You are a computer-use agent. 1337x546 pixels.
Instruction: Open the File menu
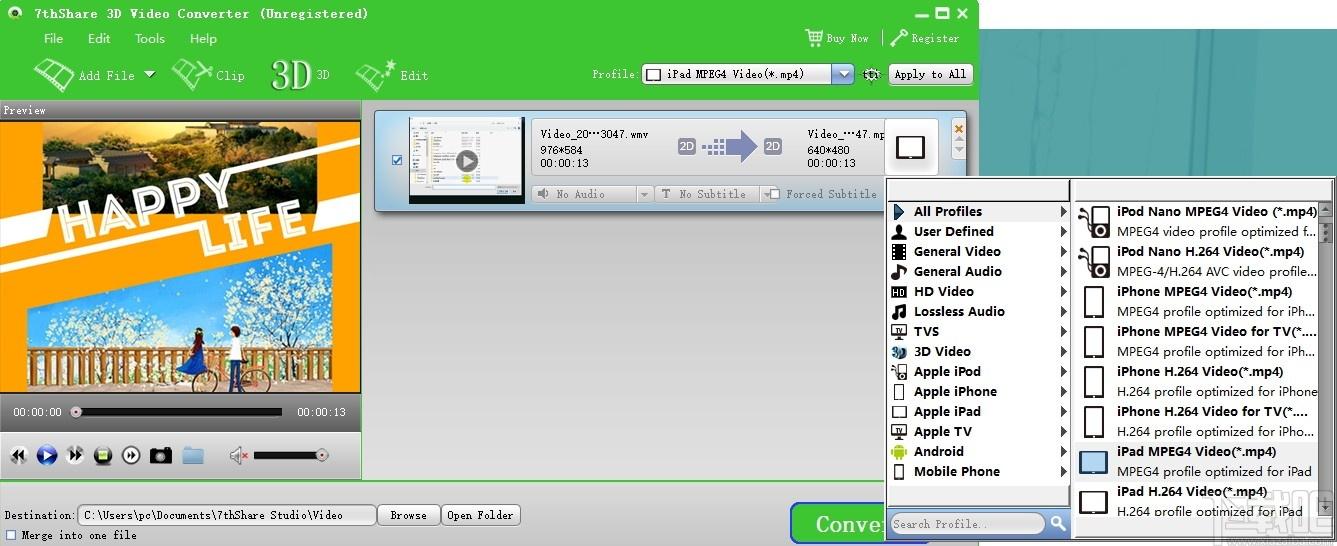tap(53, 38)
